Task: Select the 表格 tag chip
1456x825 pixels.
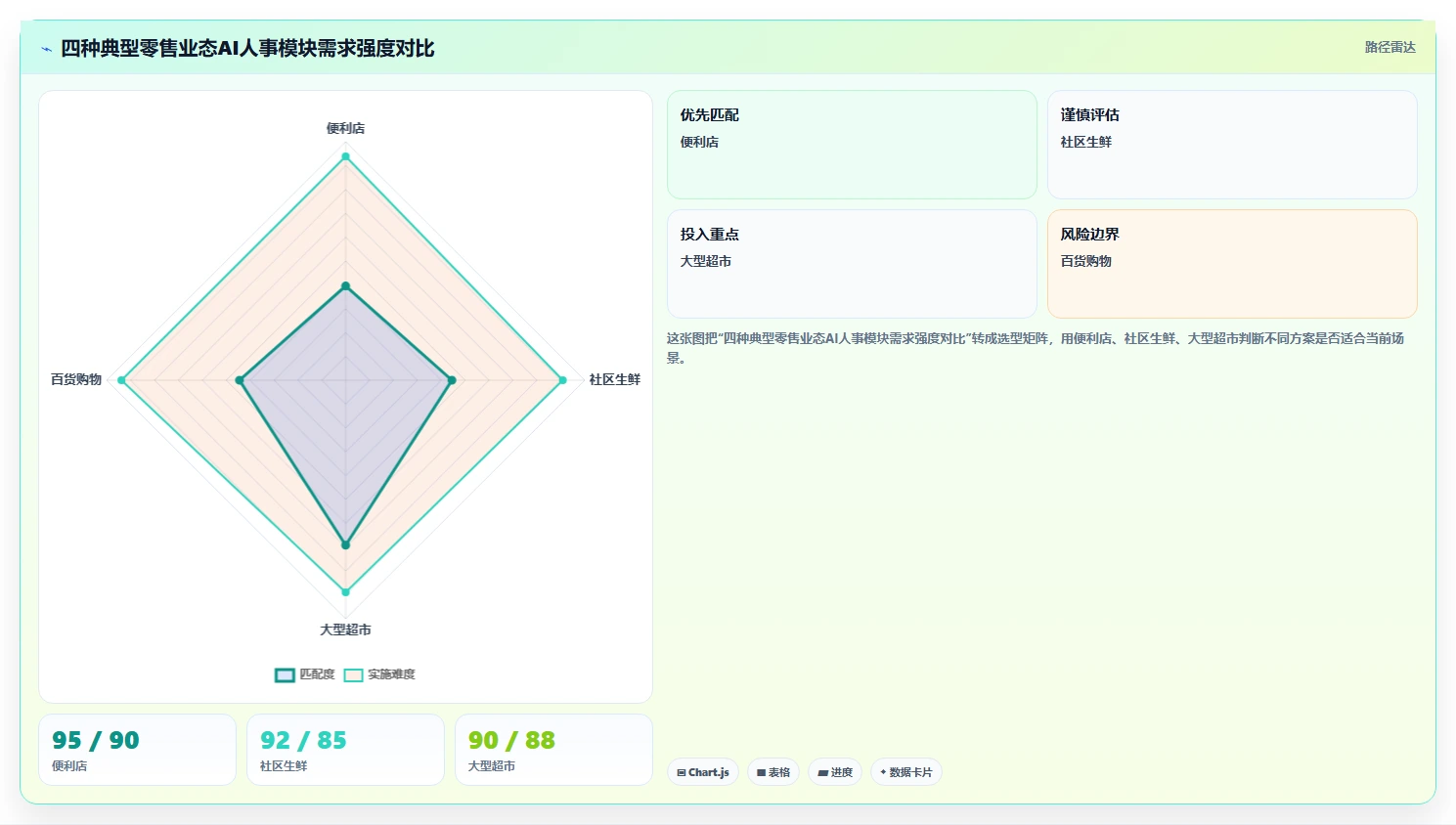Action: click(773, 772)
